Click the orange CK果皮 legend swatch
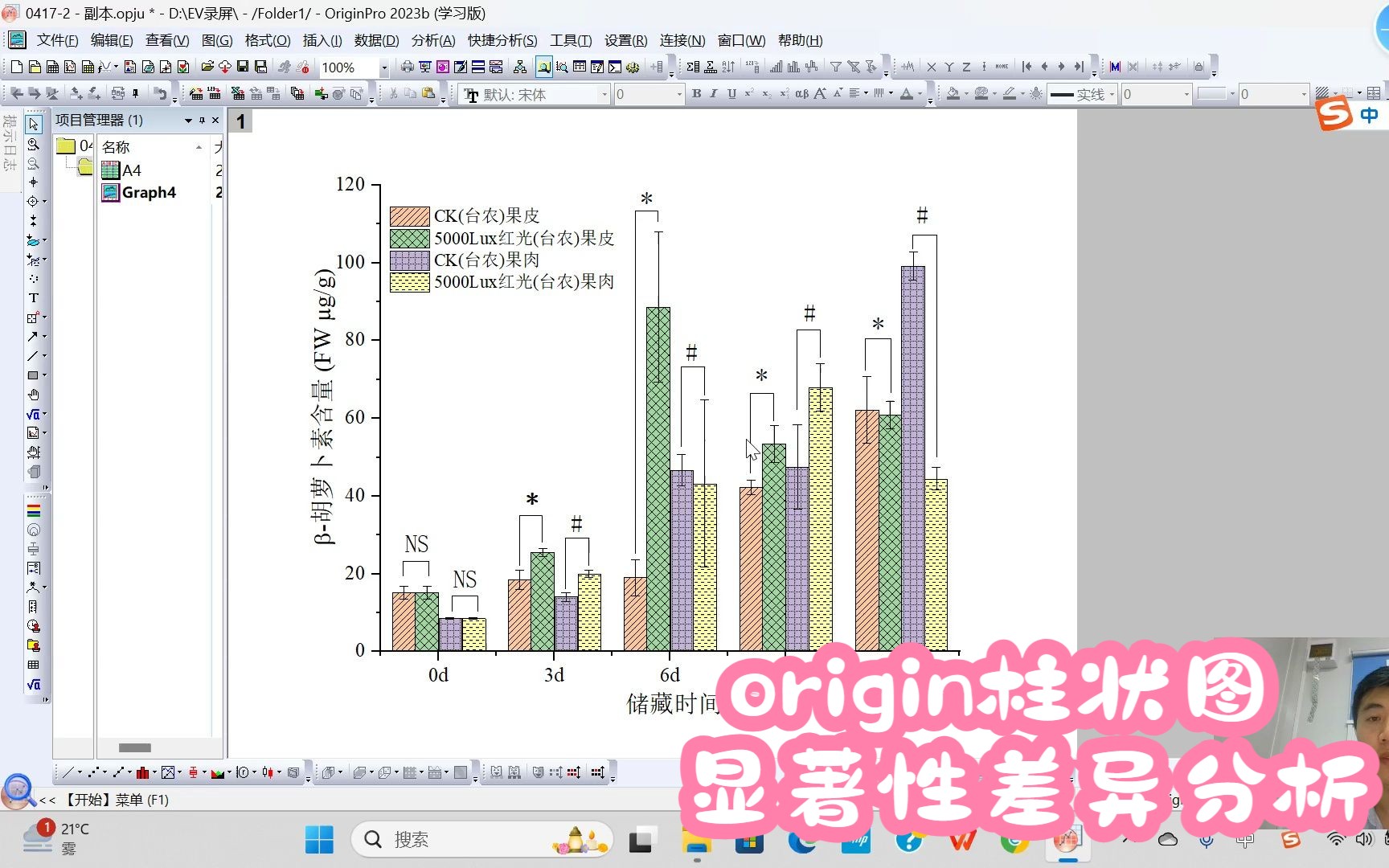 pyautogui.click(x=410, y=216)
